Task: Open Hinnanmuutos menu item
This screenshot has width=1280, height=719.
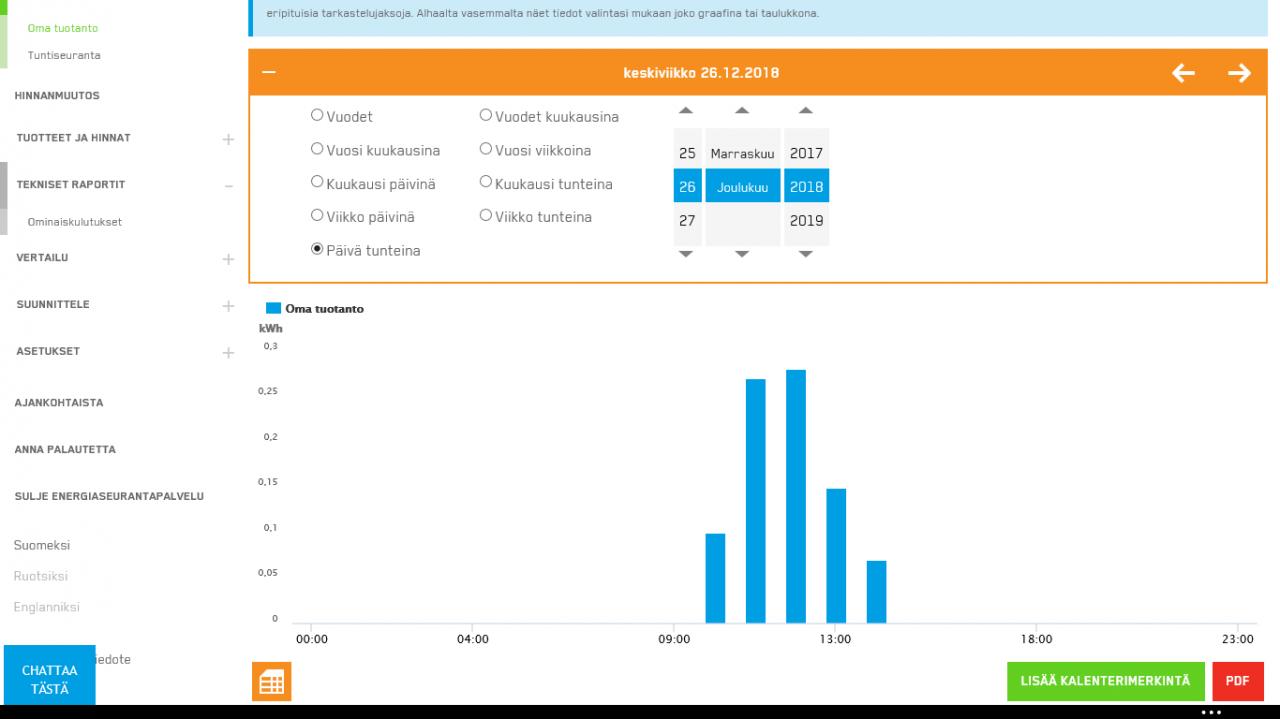Action: pos(57,96)
